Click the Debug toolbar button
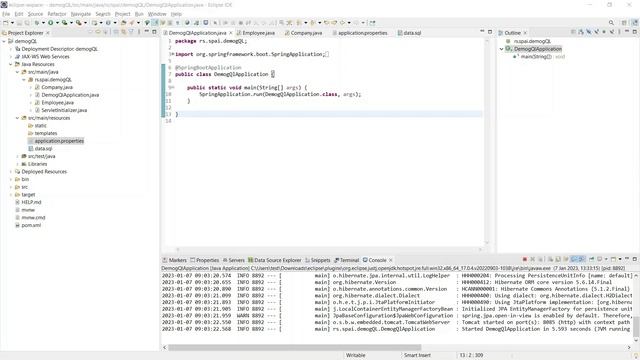The width and height of the screenshot is (640, 360). pos(37,23)
